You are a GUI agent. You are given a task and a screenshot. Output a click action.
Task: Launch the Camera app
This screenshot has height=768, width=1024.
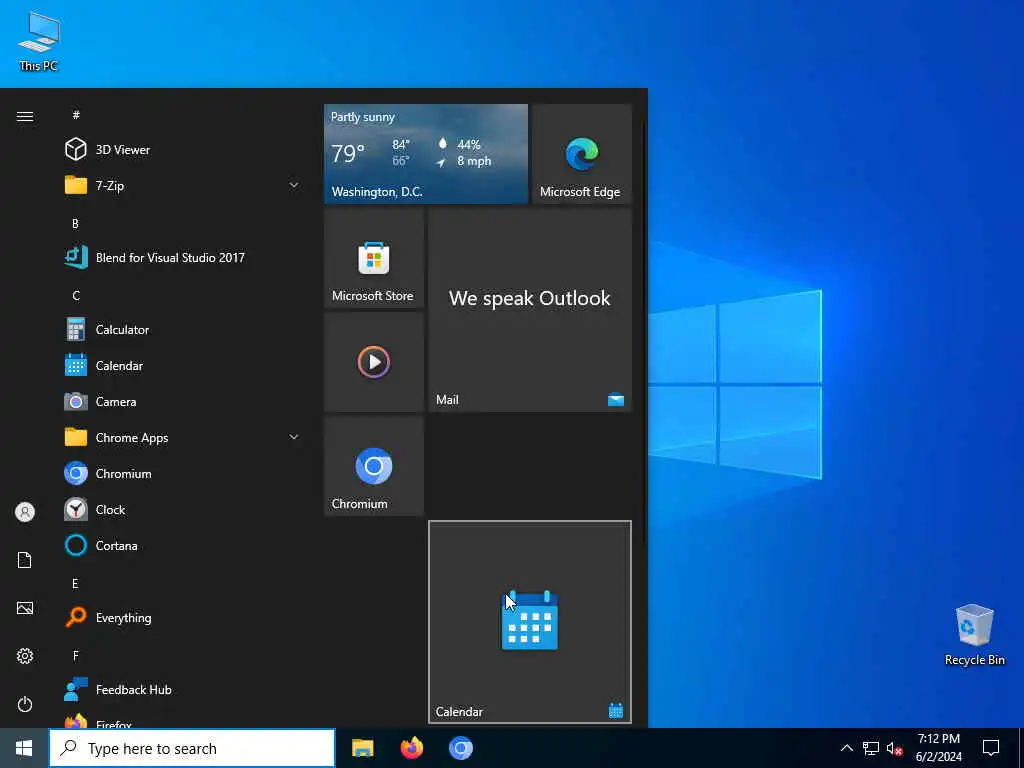(x=183, y=402)
